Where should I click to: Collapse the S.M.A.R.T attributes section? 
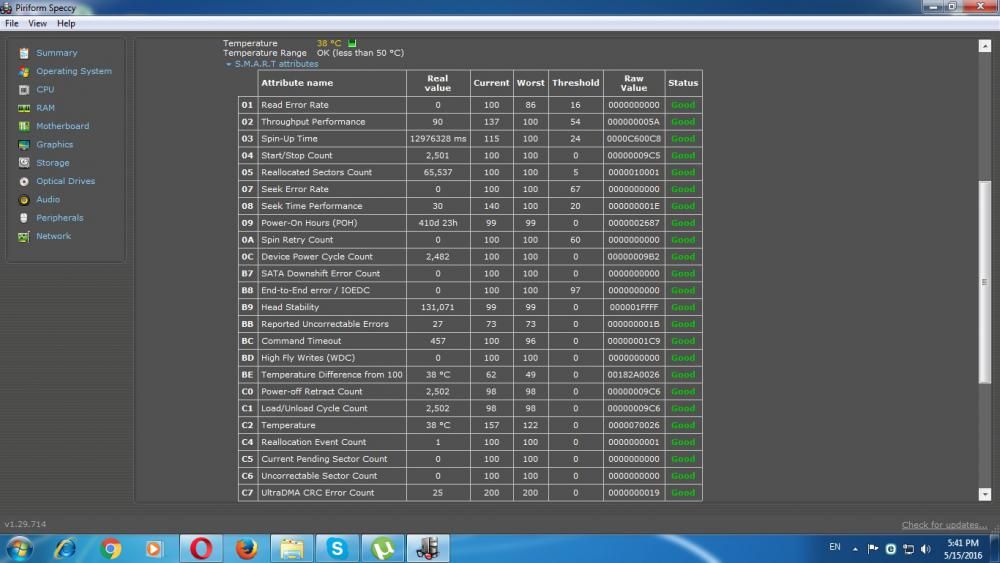228,64
